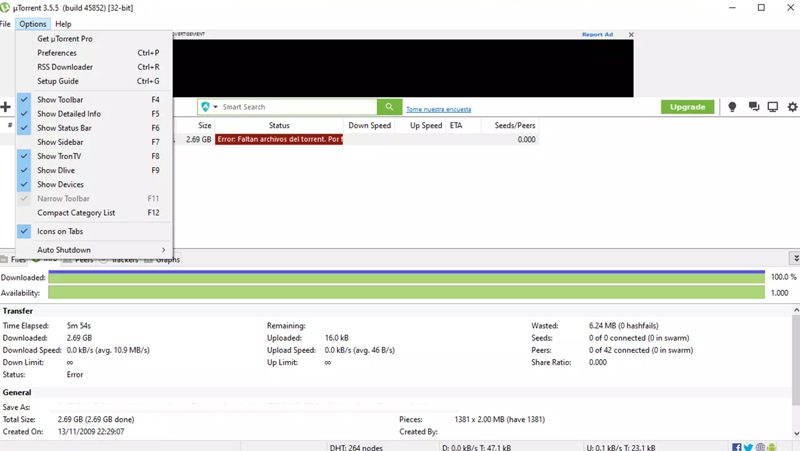Screen dimensions: 800x451
Task: Toggle Show Status Bar option
Action: point(95,128)
